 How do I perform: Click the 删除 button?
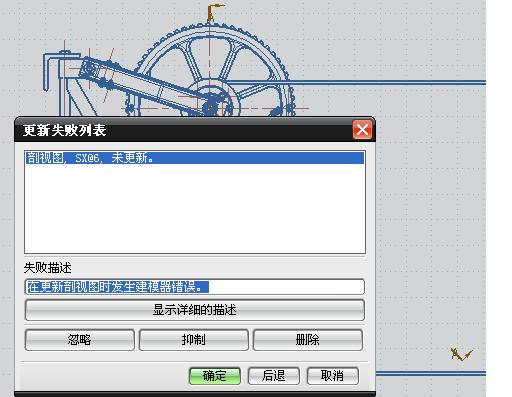click(x=308, y=340)
